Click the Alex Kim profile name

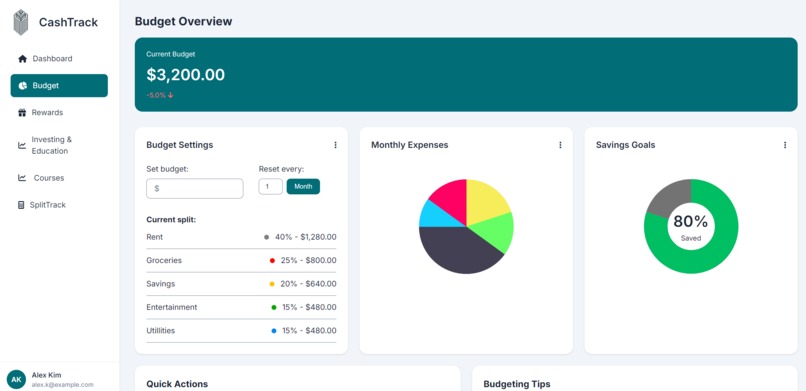point(46,375)
